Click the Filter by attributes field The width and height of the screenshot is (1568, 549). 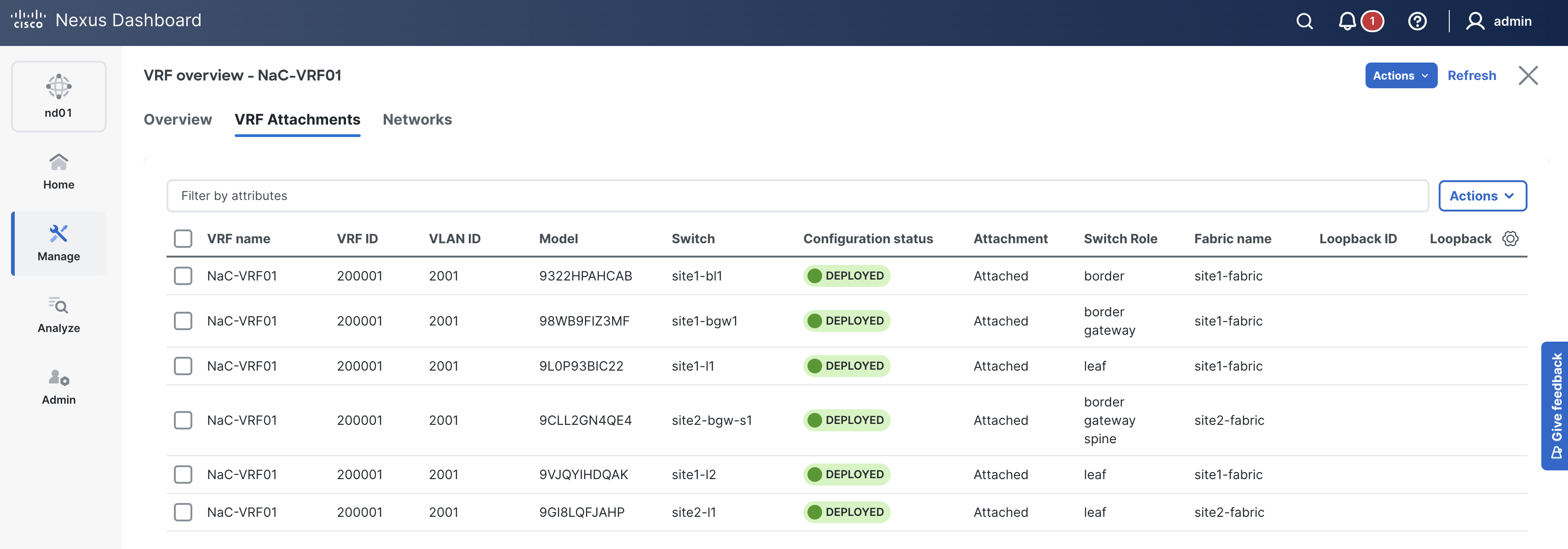[797, 196]
